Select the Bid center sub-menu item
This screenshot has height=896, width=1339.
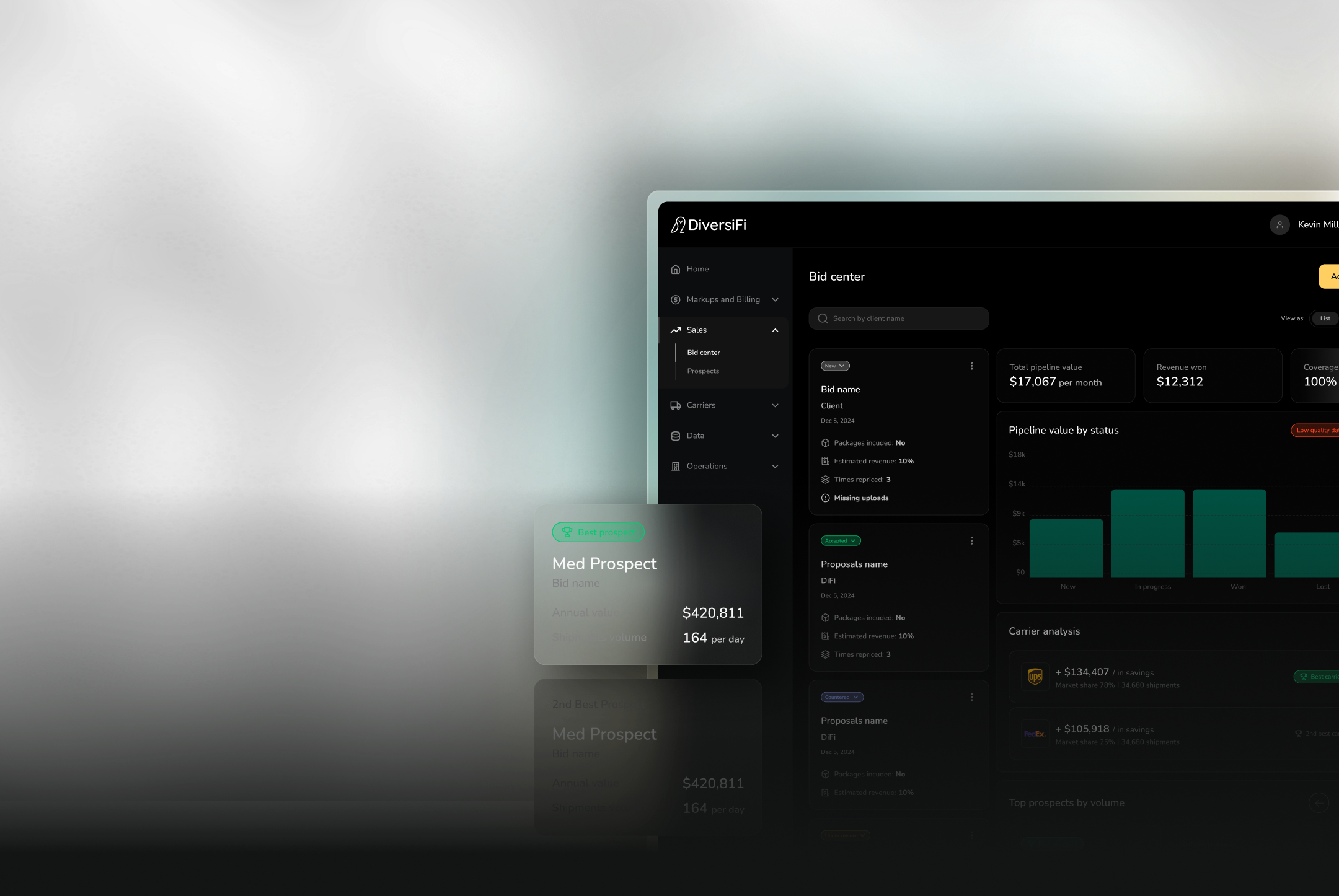[704, 353]
